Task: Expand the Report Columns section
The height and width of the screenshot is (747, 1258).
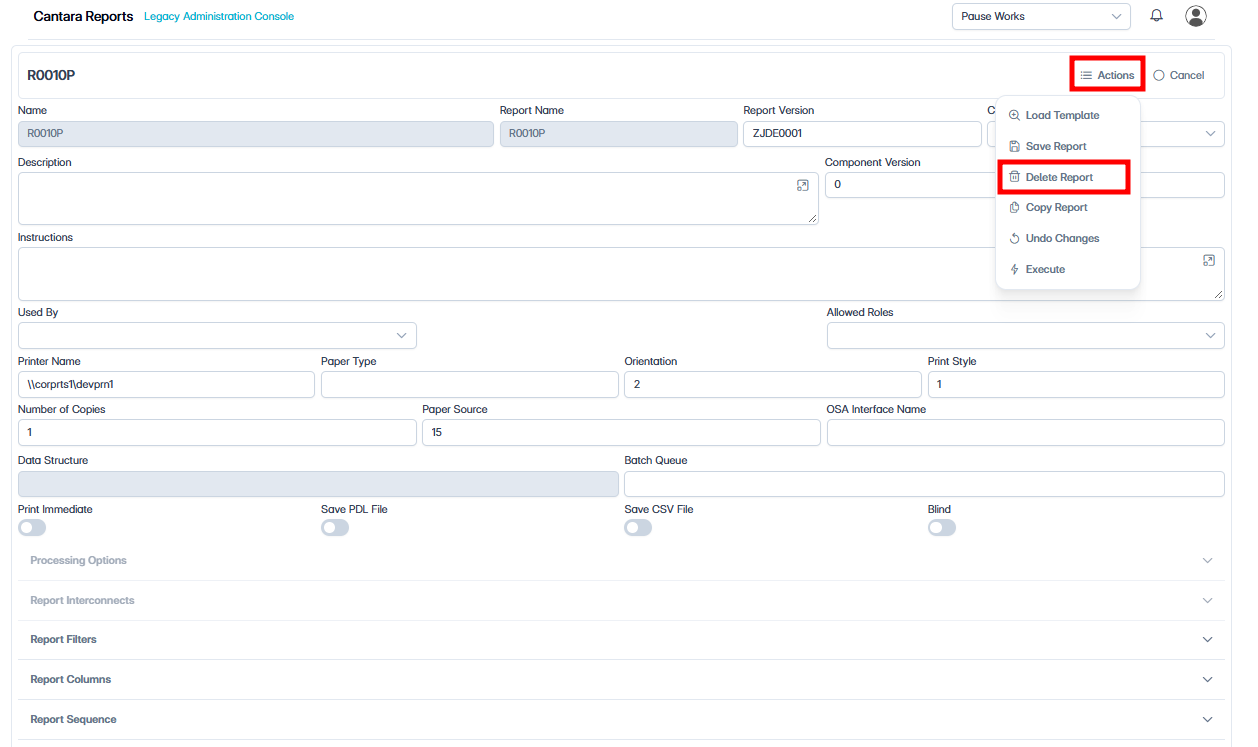Action: pos(621,679)
